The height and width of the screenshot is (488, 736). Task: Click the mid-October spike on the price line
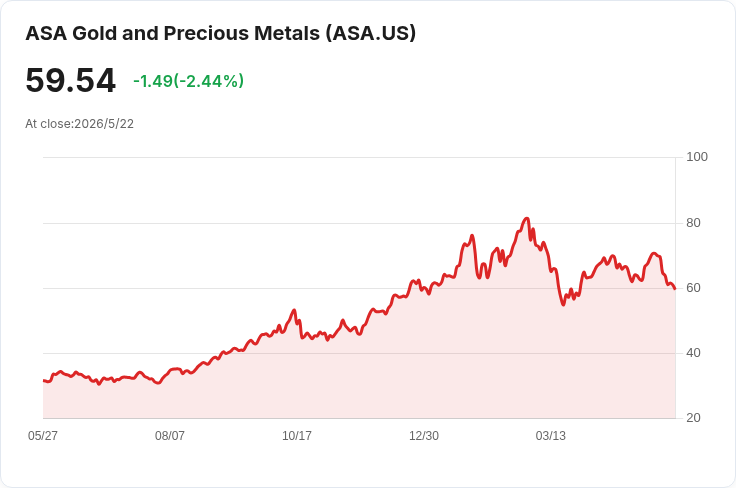coord(294,310)
